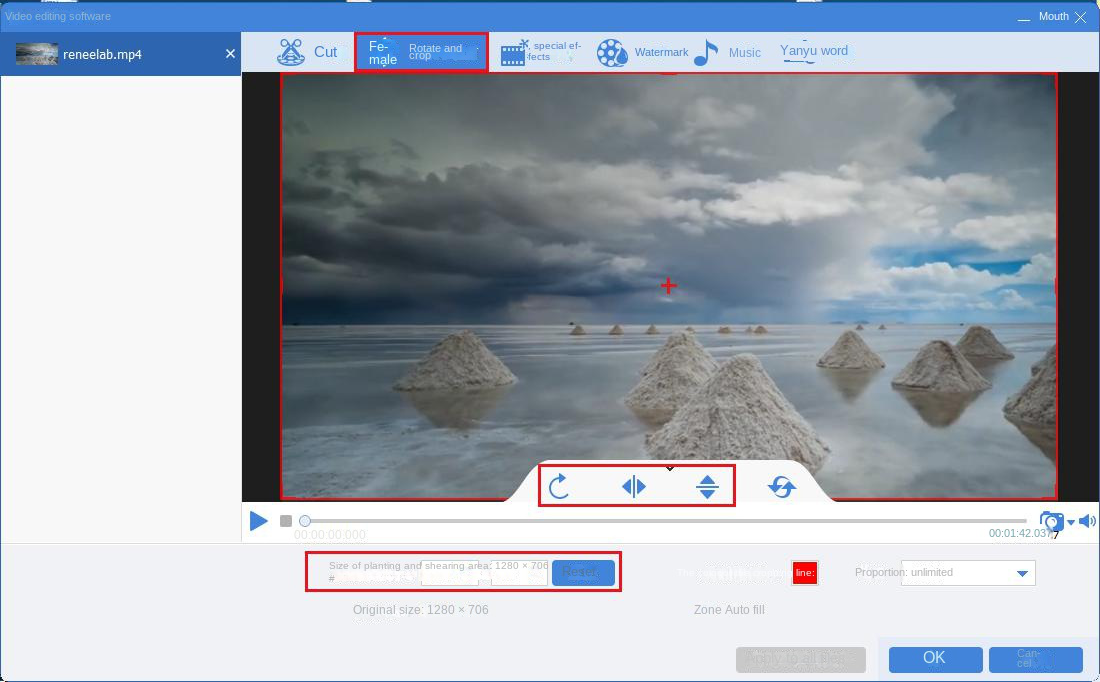Click the vertical flip icon

tap(707, 487)
